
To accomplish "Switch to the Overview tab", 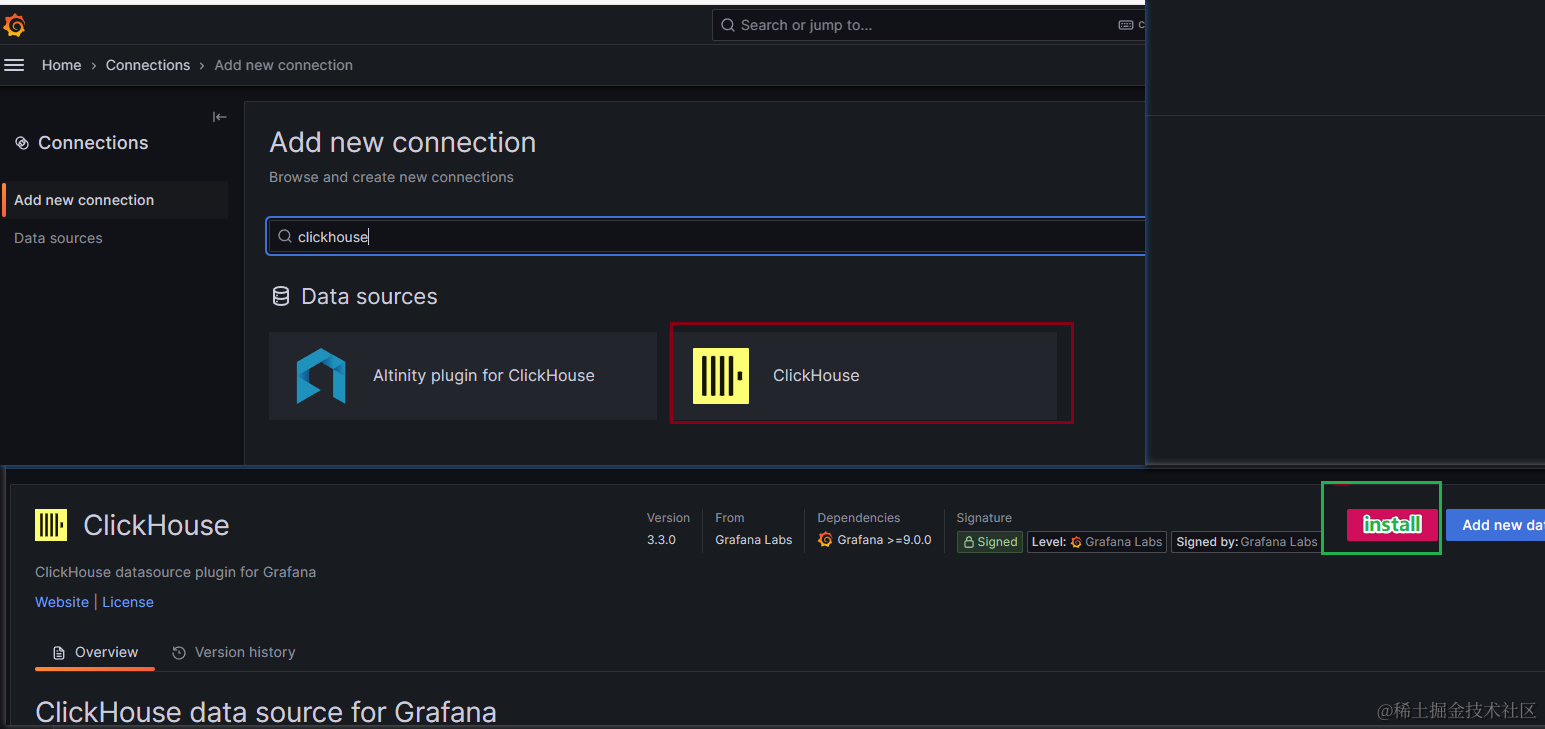I will tap(95, 653).
